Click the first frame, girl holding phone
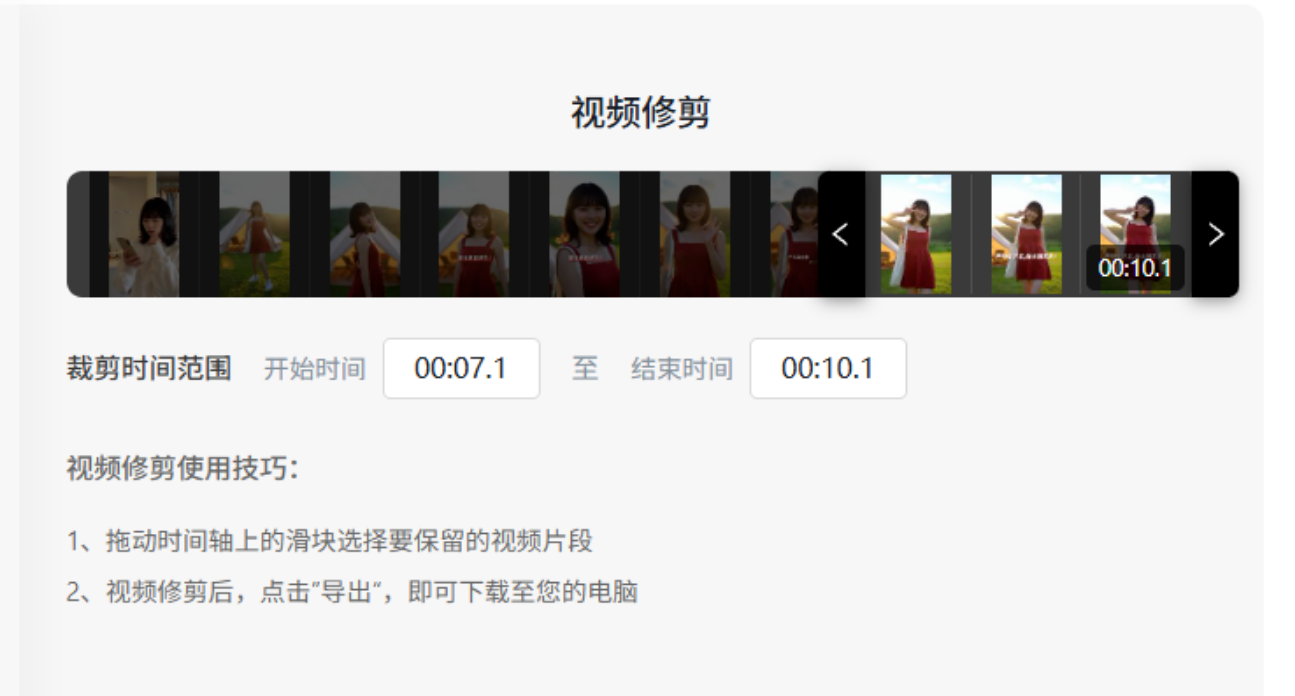The width and height of the screenshot is (1295, 696). [144, 234]
